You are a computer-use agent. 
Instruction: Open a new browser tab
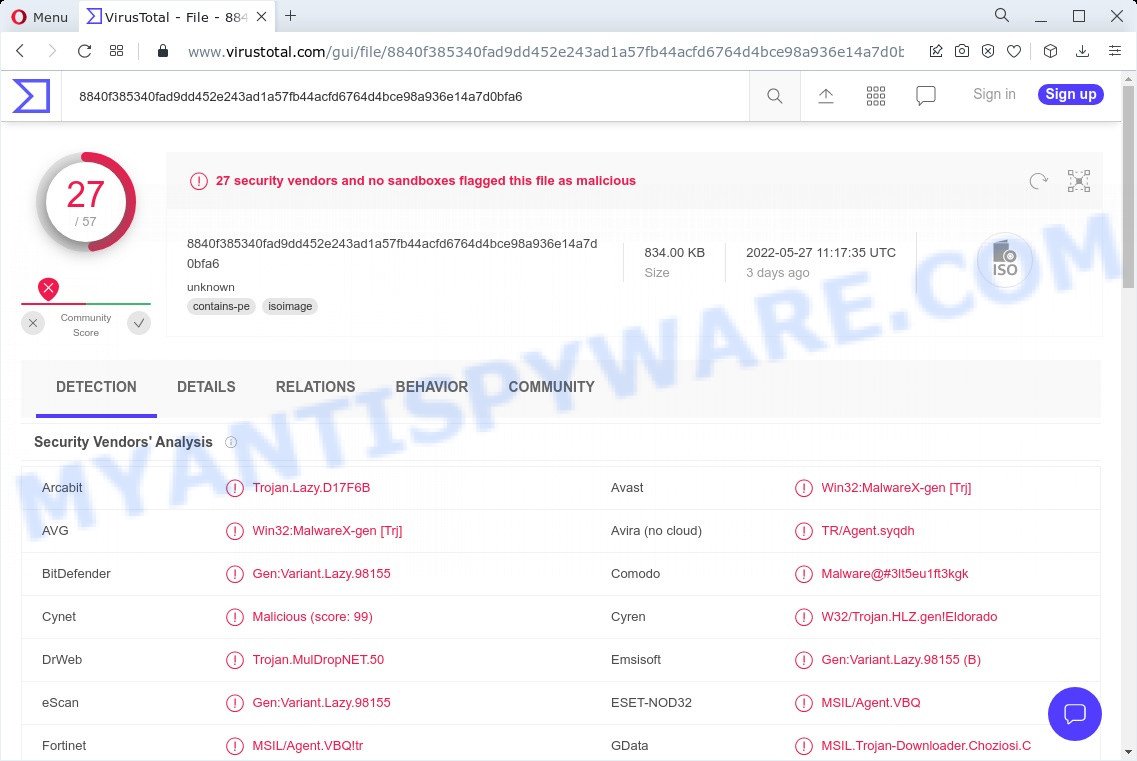click(x=290, y=16)
